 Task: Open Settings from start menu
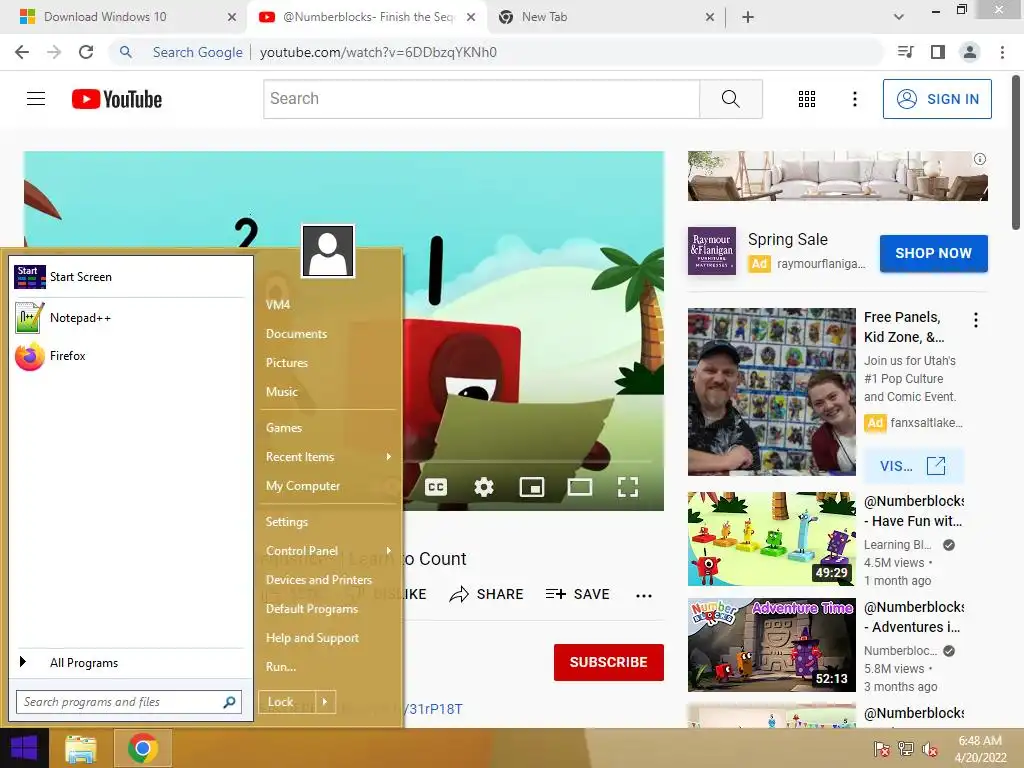287,522
